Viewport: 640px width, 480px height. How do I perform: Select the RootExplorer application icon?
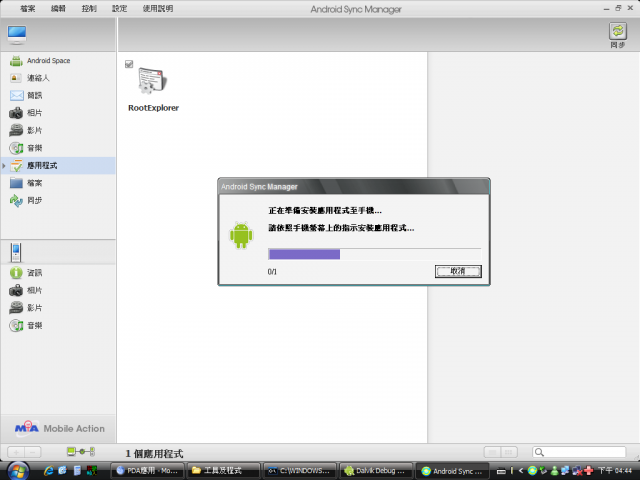pyautogui.click(x=152, y=80)
